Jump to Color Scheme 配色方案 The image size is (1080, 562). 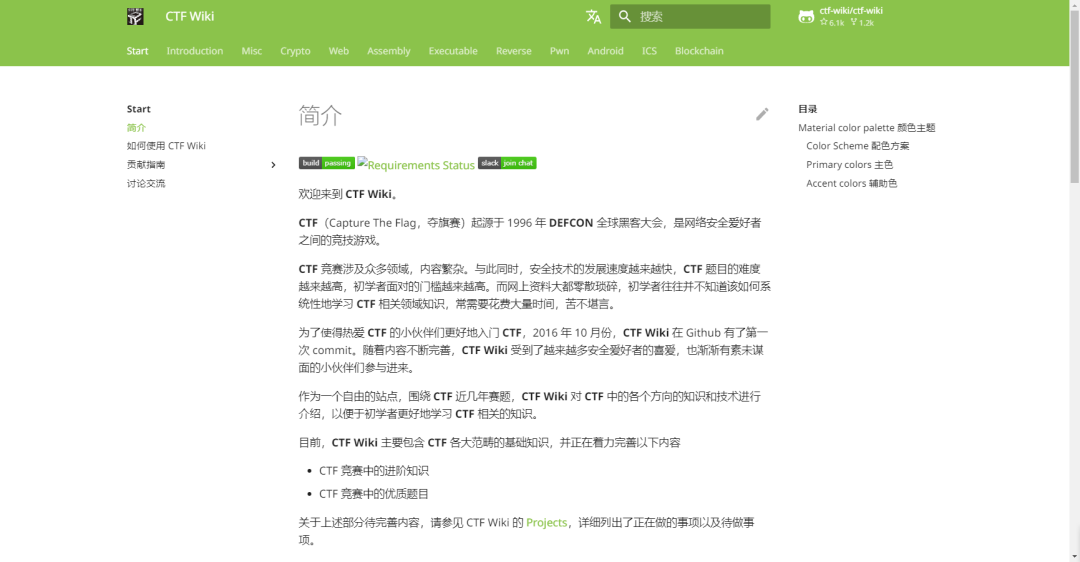tap(858, 146)
